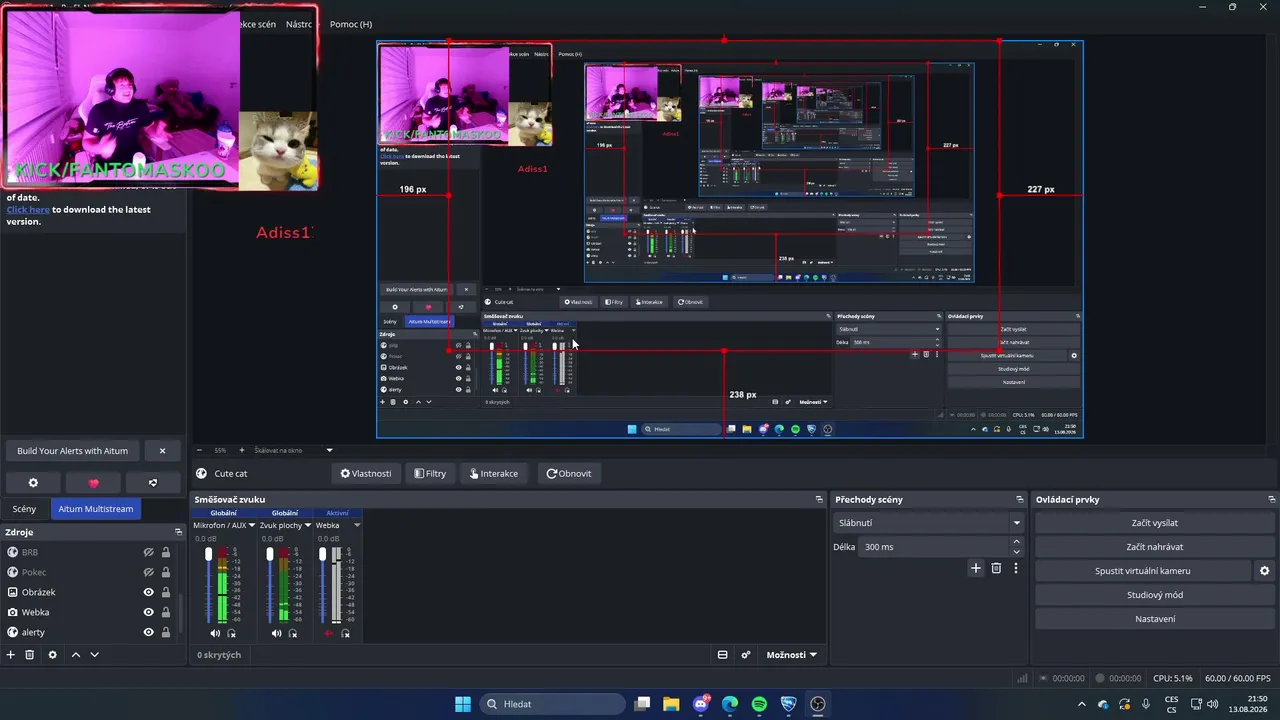Move the selected source up
This screenshot has height=720, width=1280.
(x=75, y=655)
